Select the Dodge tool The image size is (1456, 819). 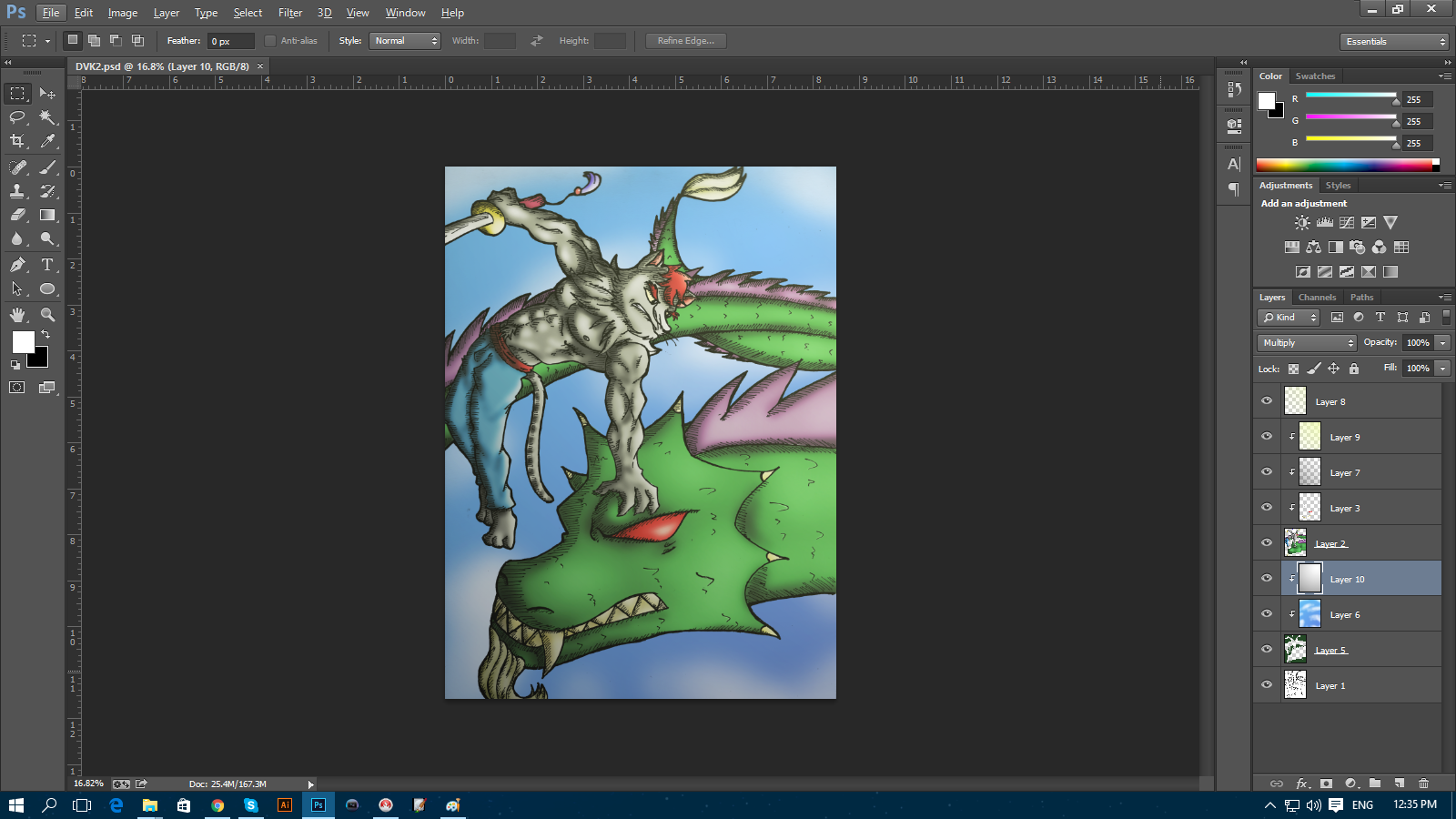pos(47,238)
